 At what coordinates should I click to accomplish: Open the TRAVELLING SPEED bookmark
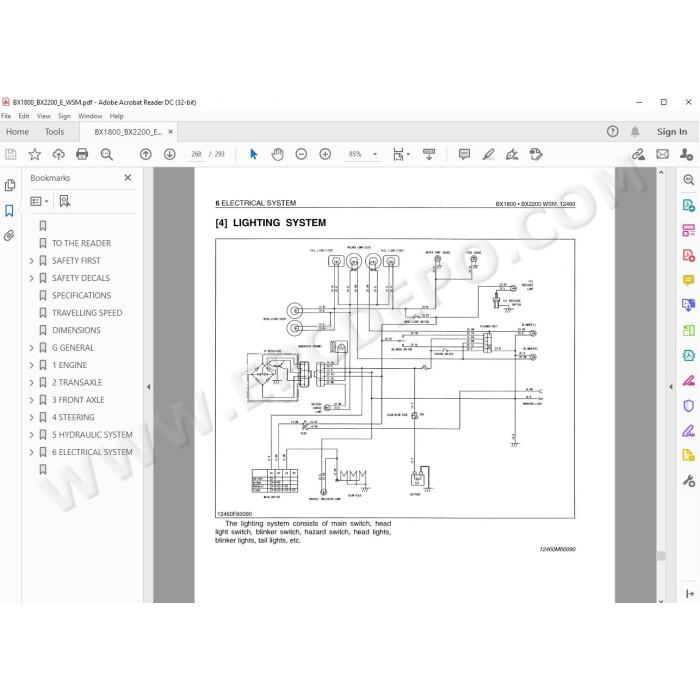[87, 312]
